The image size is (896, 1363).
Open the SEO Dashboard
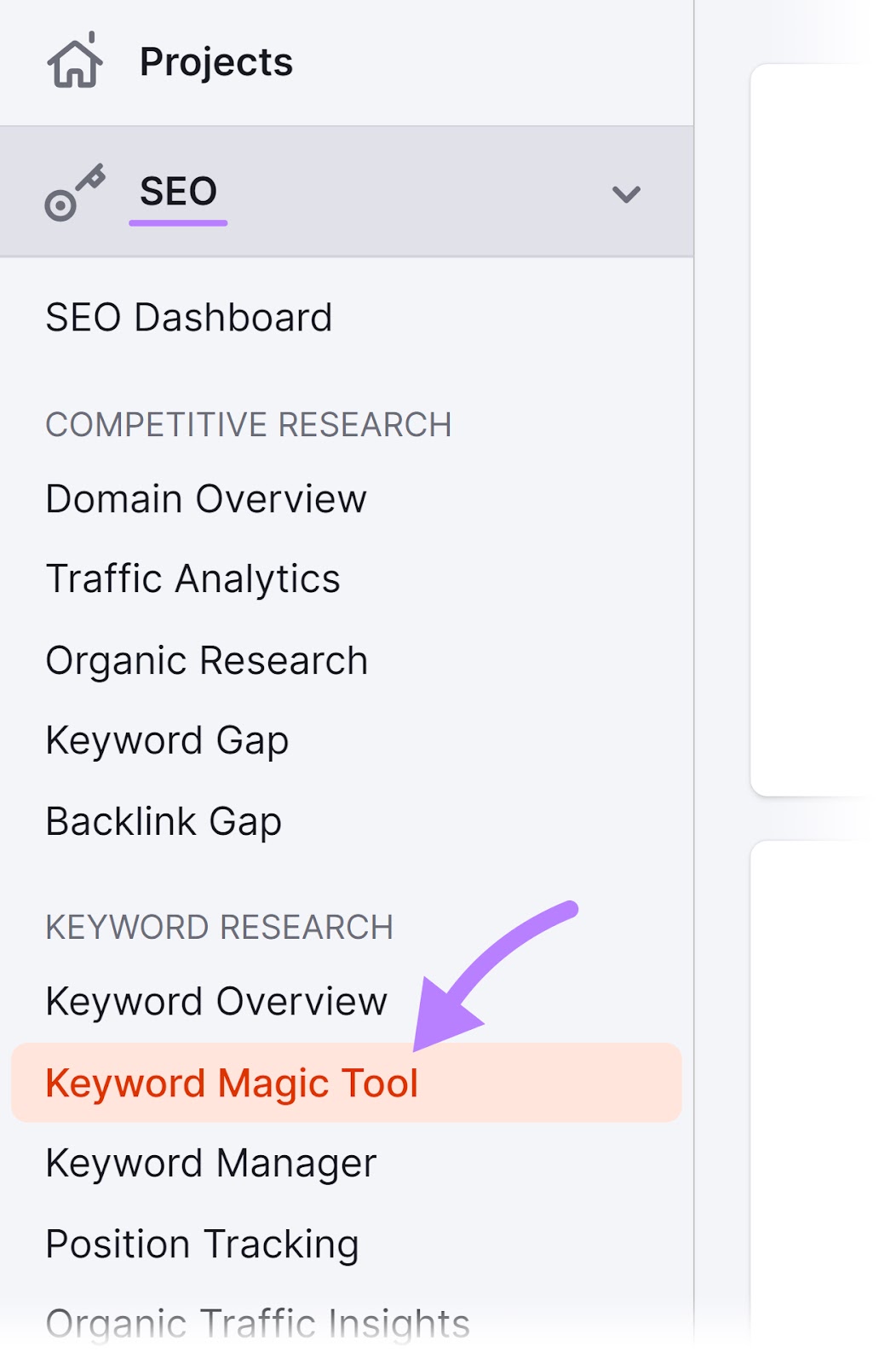coord(189,317)
